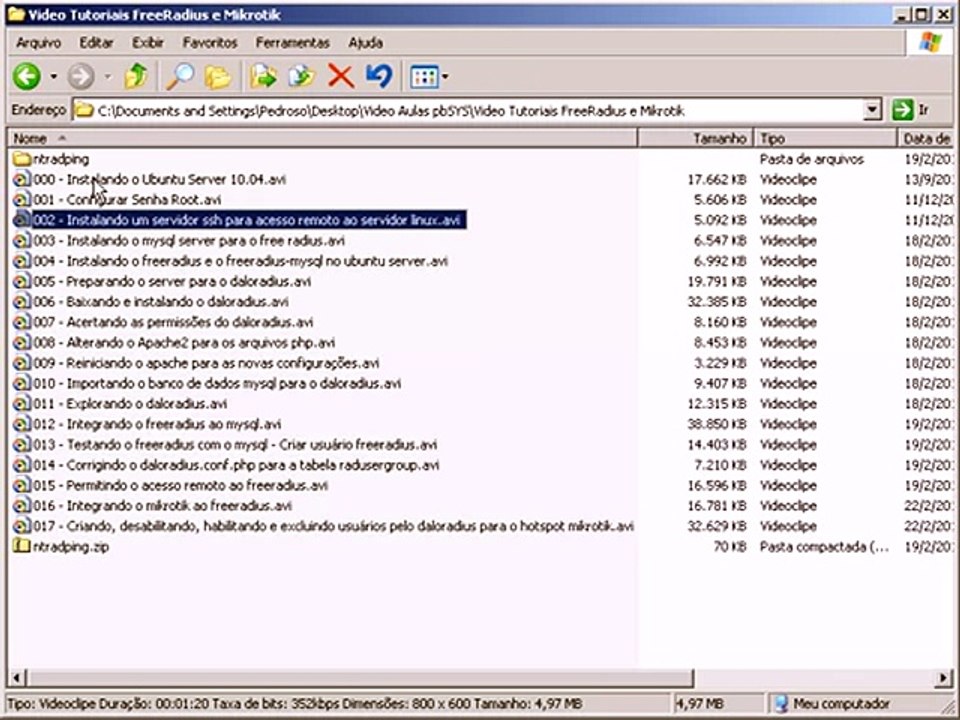Select icon of 005 - Preparando o server
960x720 pixels.
coord(22,282)
